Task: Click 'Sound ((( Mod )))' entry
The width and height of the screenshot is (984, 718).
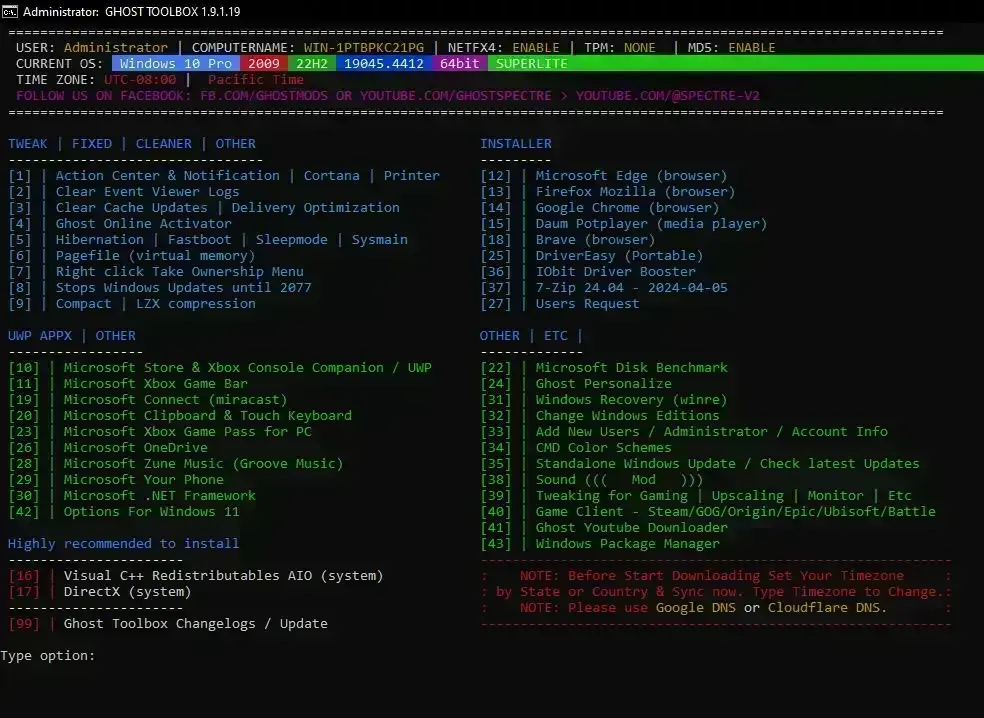Action: pyautogui.click(x=592, y=480)
